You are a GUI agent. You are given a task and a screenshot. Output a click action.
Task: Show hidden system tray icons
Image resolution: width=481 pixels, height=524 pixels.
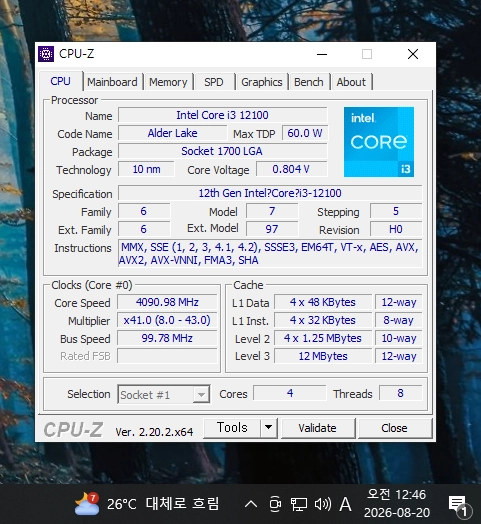[x=251, y=504]
